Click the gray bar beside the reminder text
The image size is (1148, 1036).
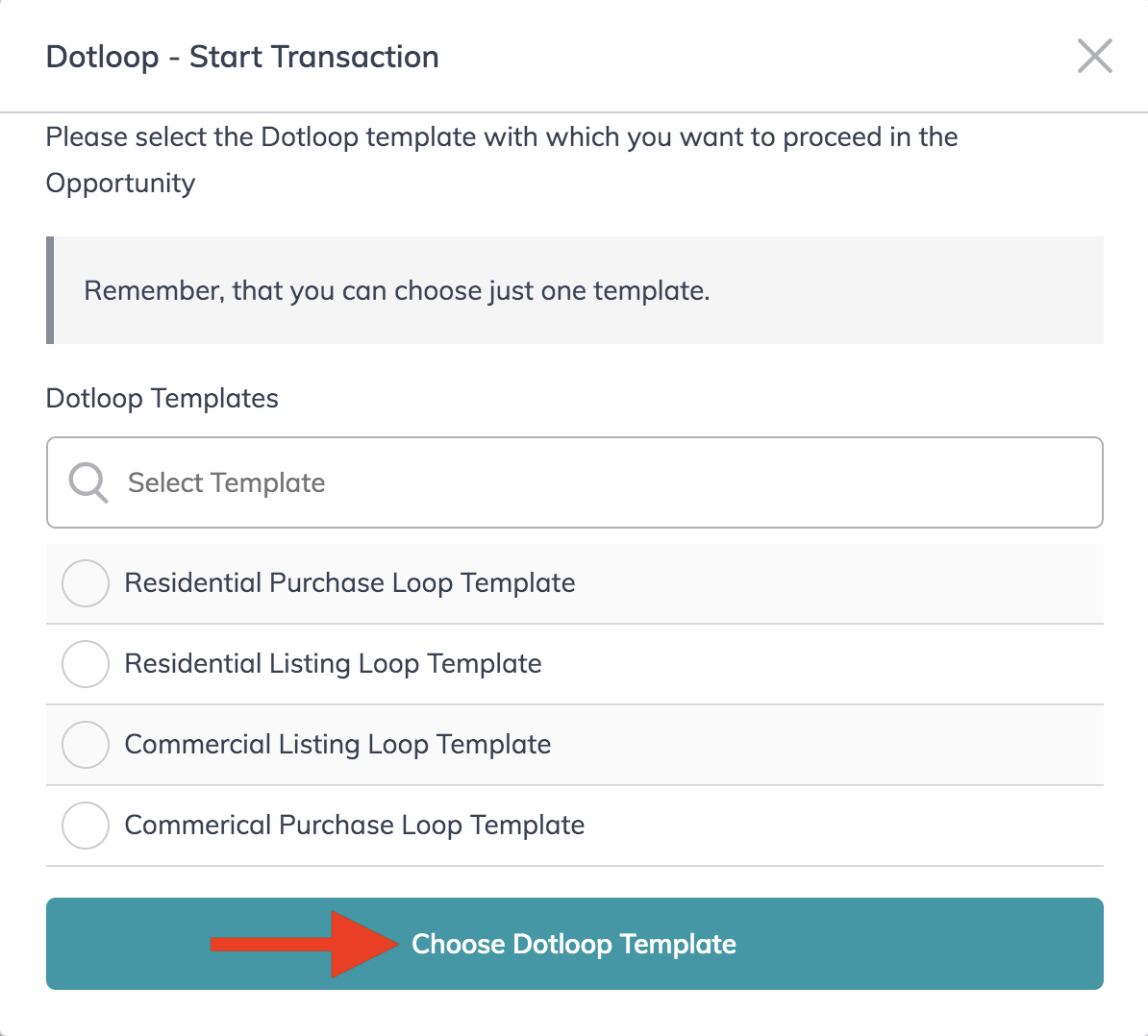50,288
